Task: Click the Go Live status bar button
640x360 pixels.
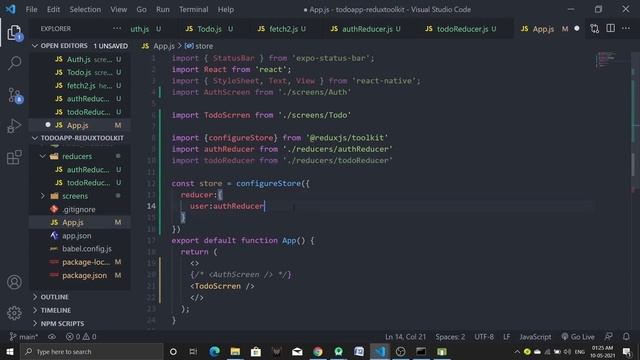Action: [578, 337]
